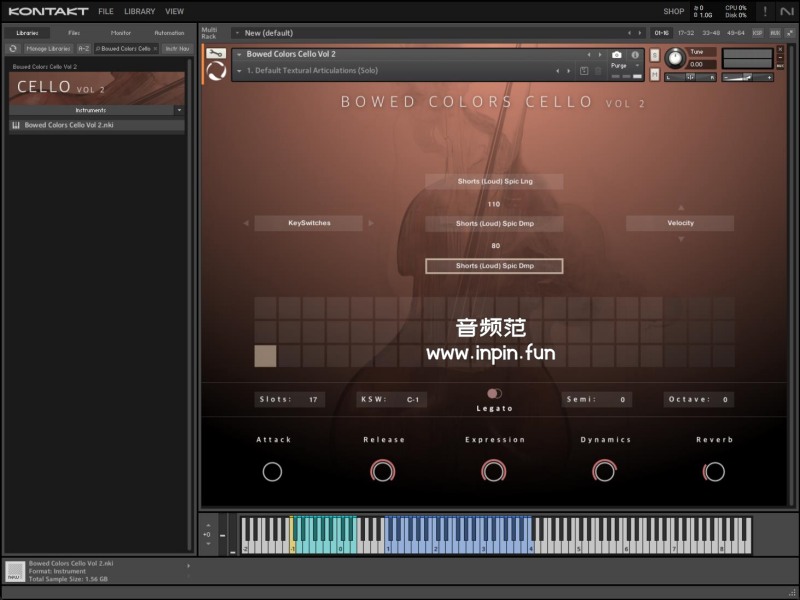Viewport: 800px width, 600px height.
Task: Select MIDI channel page 49-64
Action: [736, 33]
